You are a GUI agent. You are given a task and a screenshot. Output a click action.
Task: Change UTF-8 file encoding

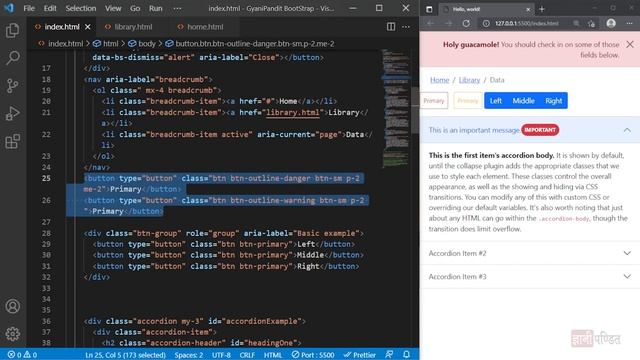click(x=221, y=355)
